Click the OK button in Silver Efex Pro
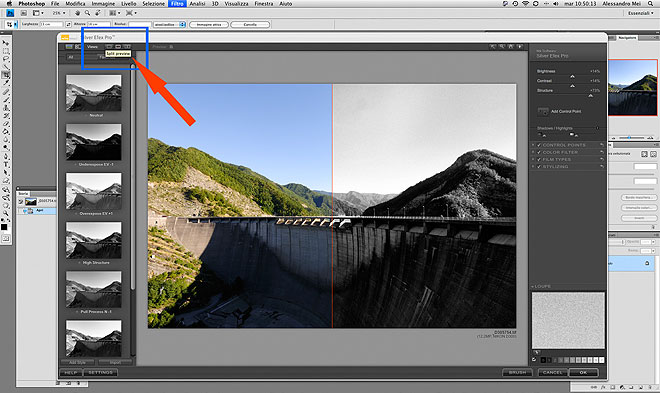This screenshot has width=660, height=393. tap(583, 372)
